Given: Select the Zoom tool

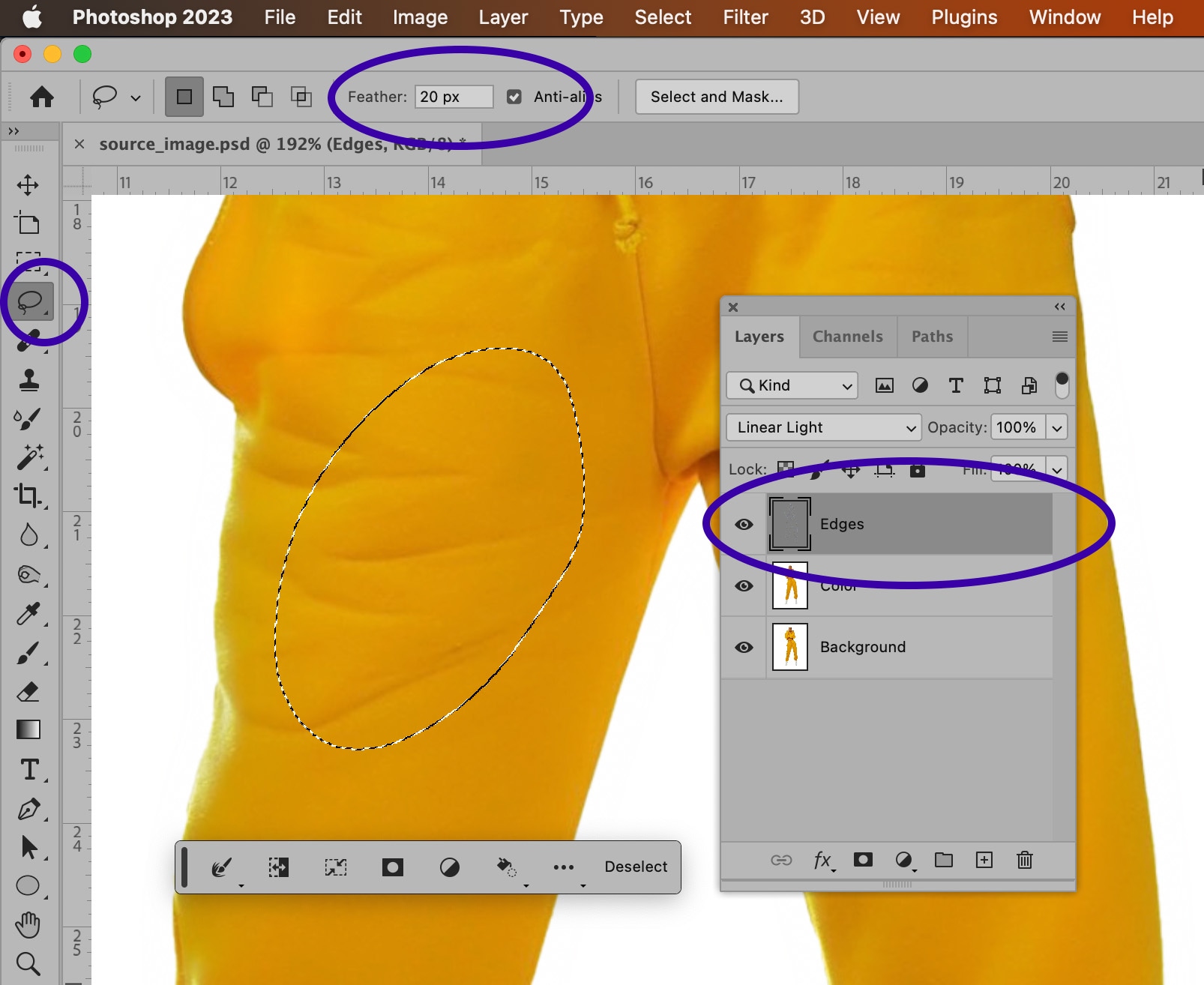Looking at the screenshot, I should tap(28, 963).
